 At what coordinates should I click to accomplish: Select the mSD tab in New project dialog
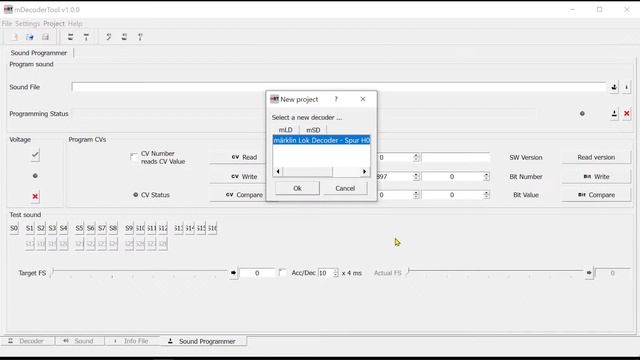[313, 130]
